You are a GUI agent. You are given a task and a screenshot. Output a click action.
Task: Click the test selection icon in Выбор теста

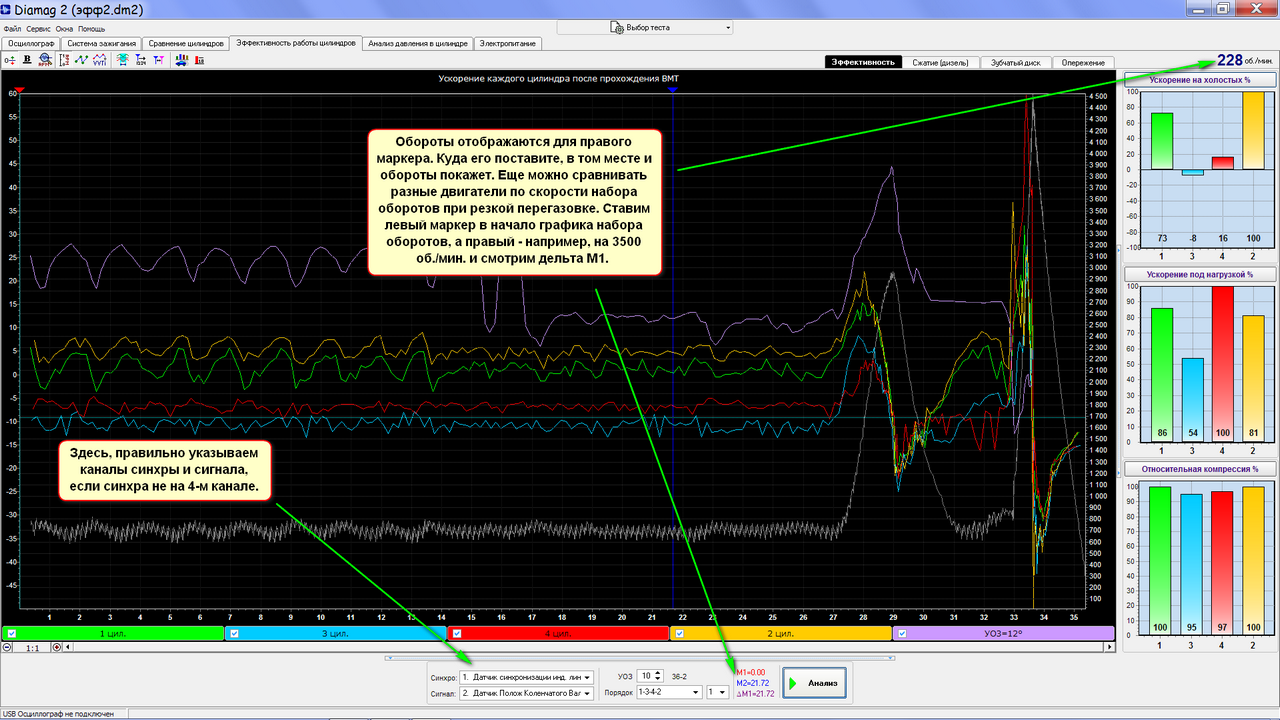[x=617, y=28]
